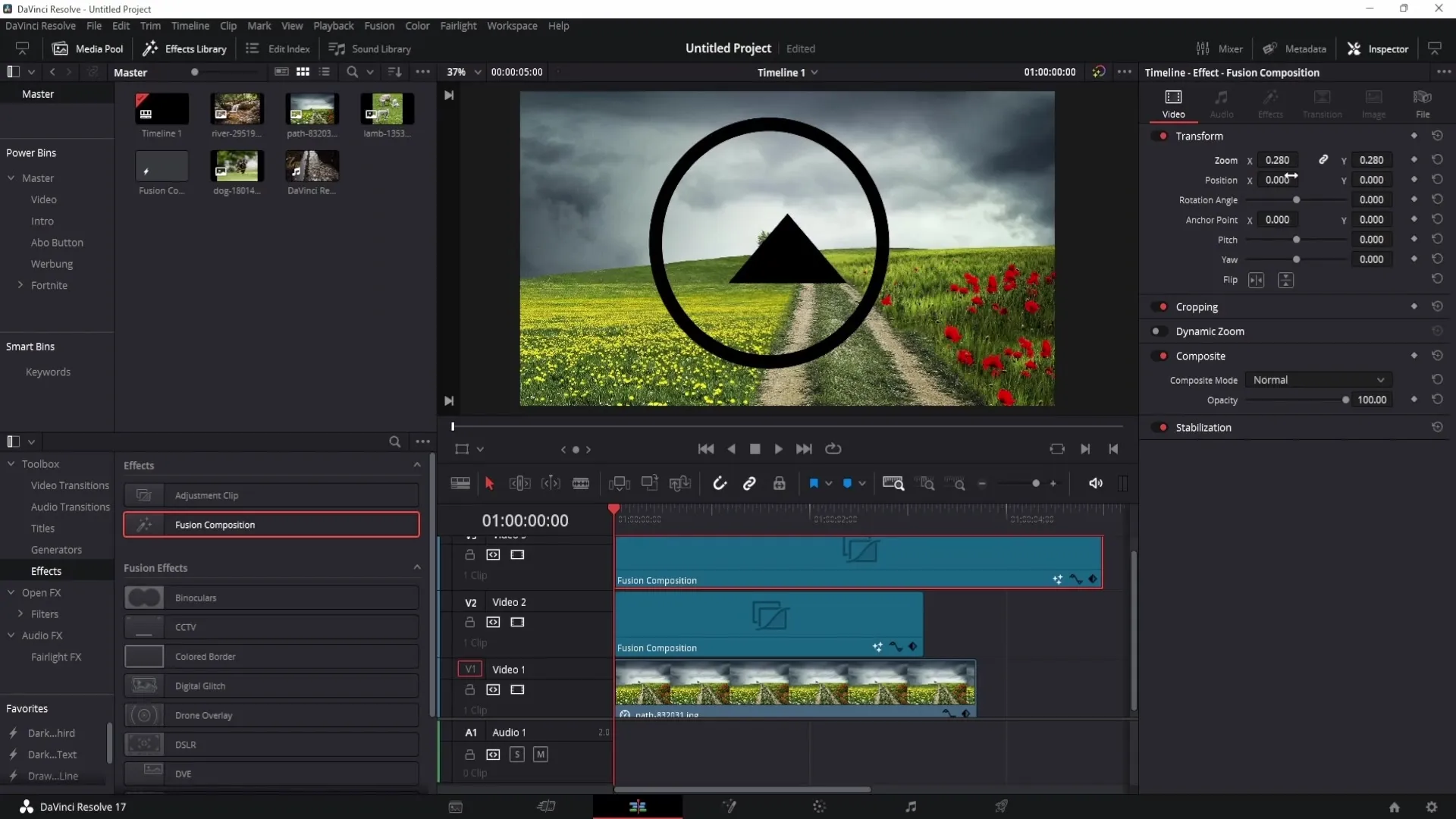The image size is (1456, 819).
Task: Select the Razor/Cut tool in timeline
Action: pos(580,484)
